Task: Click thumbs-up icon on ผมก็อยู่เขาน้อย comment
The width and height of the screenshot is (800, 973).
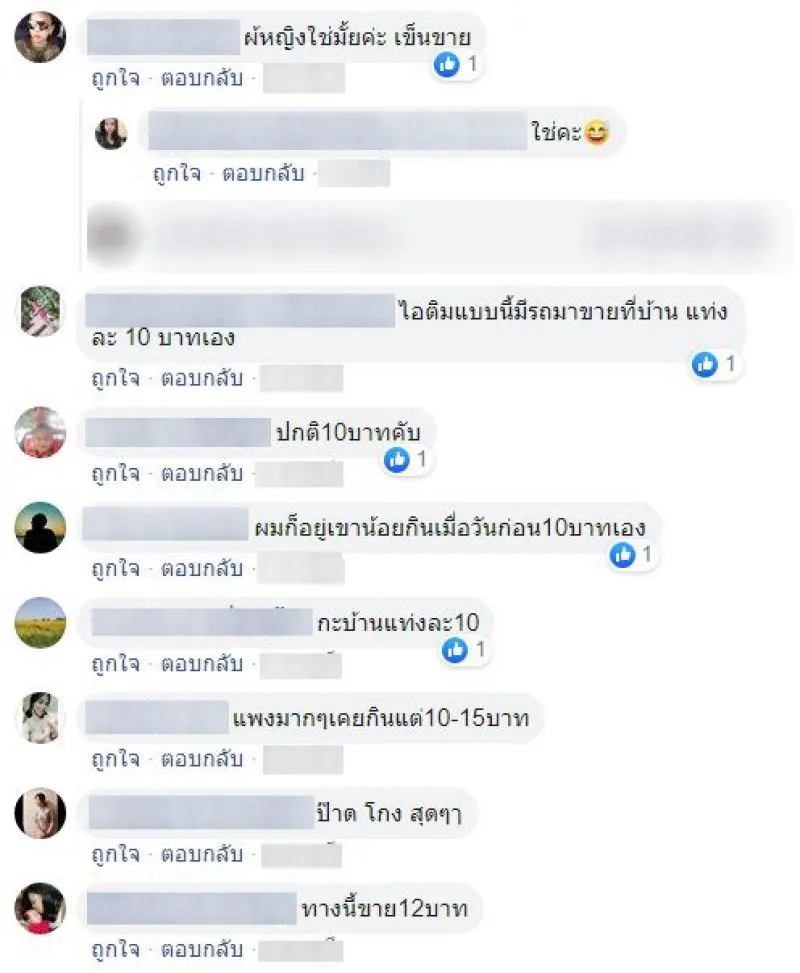Action: click(622, 554)
